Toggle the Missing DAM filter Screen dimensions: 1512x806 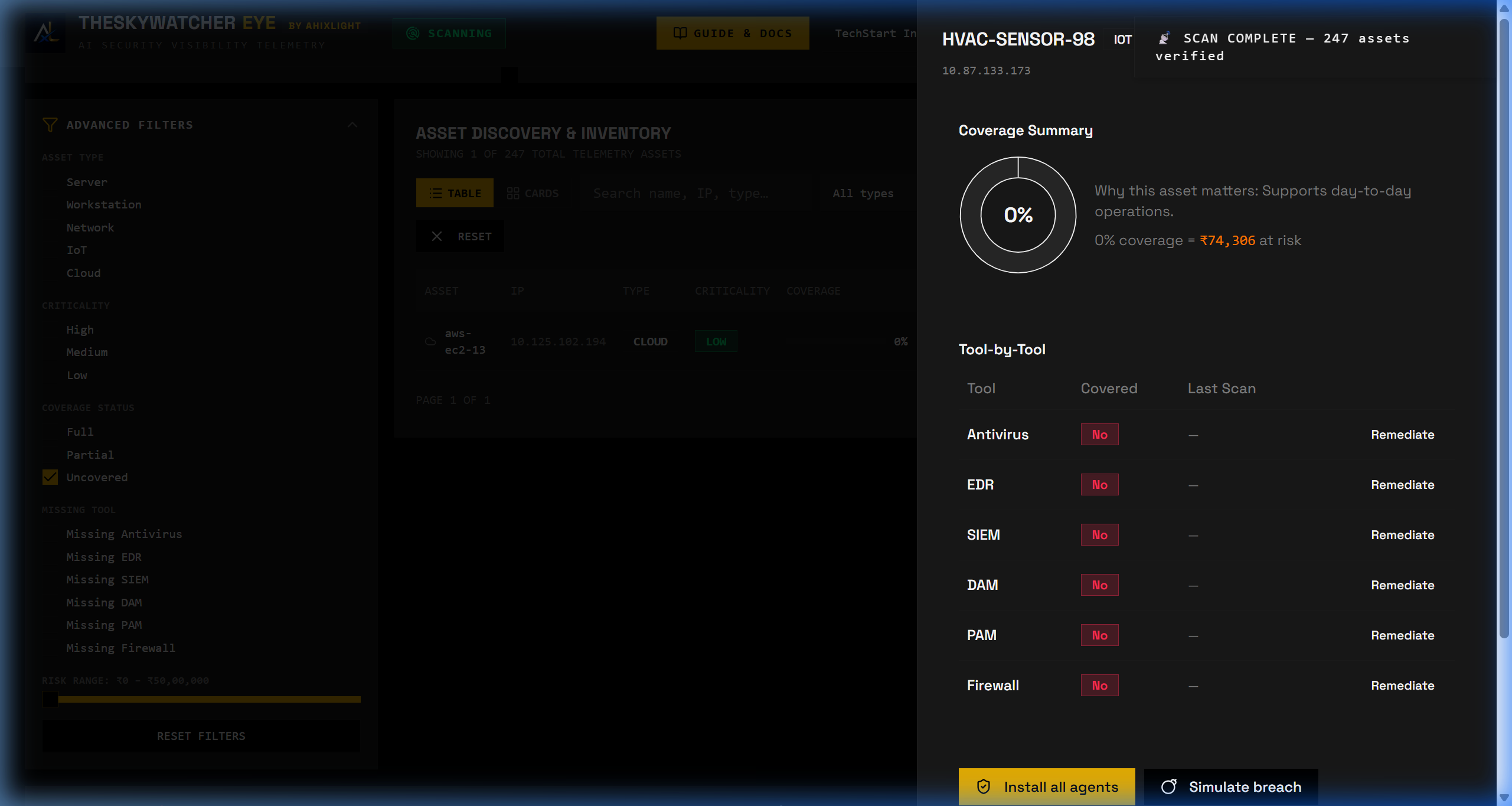point(104,602)
